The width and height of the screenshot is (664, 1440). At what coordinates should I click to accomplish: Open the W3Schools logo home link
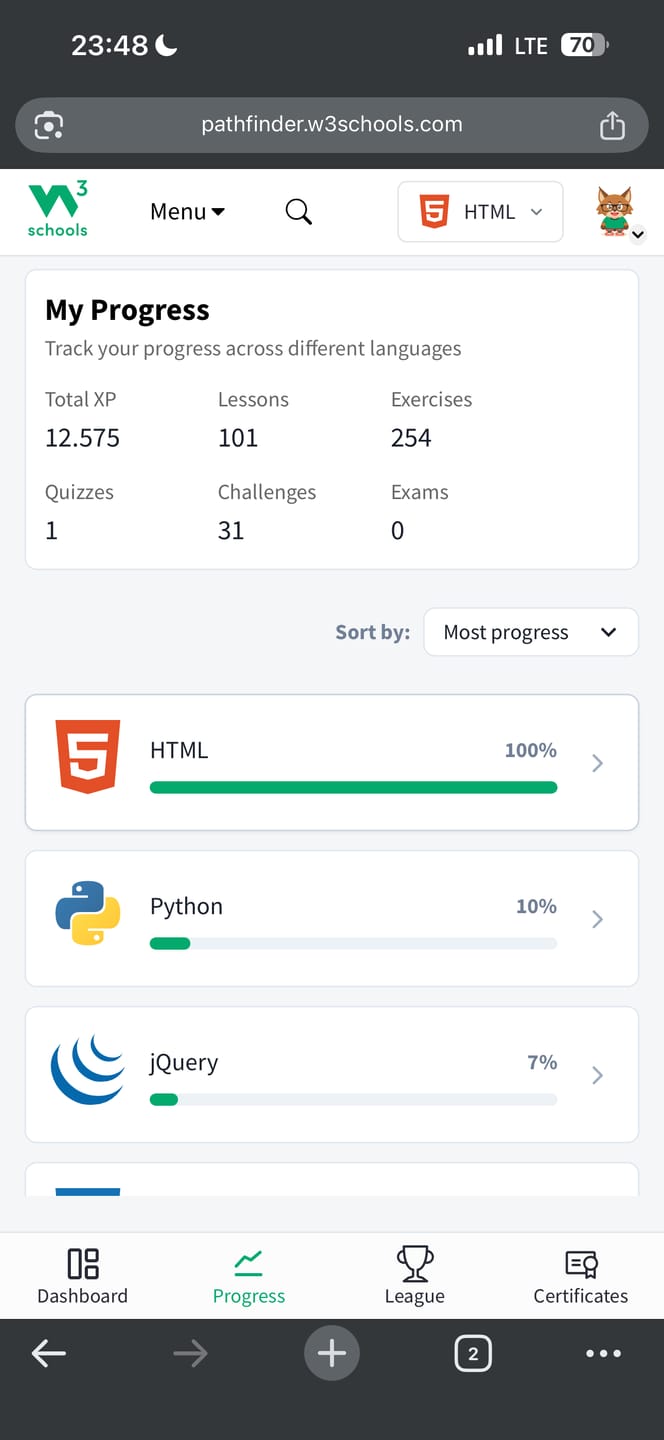coord(57,210)
